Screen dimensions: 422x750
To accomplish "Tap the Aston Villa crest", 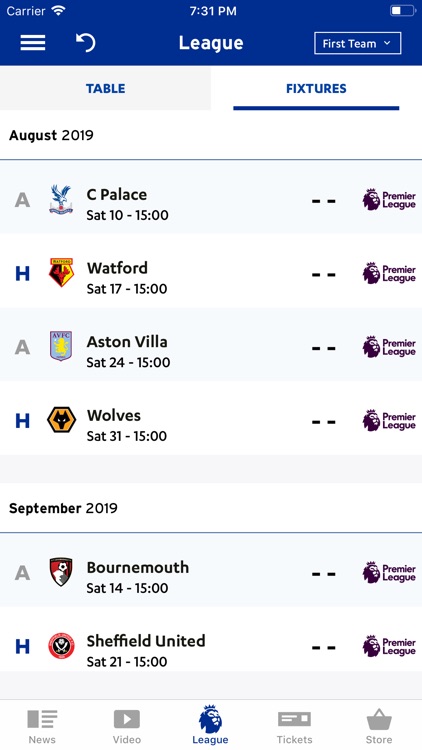I will [61, 346].
